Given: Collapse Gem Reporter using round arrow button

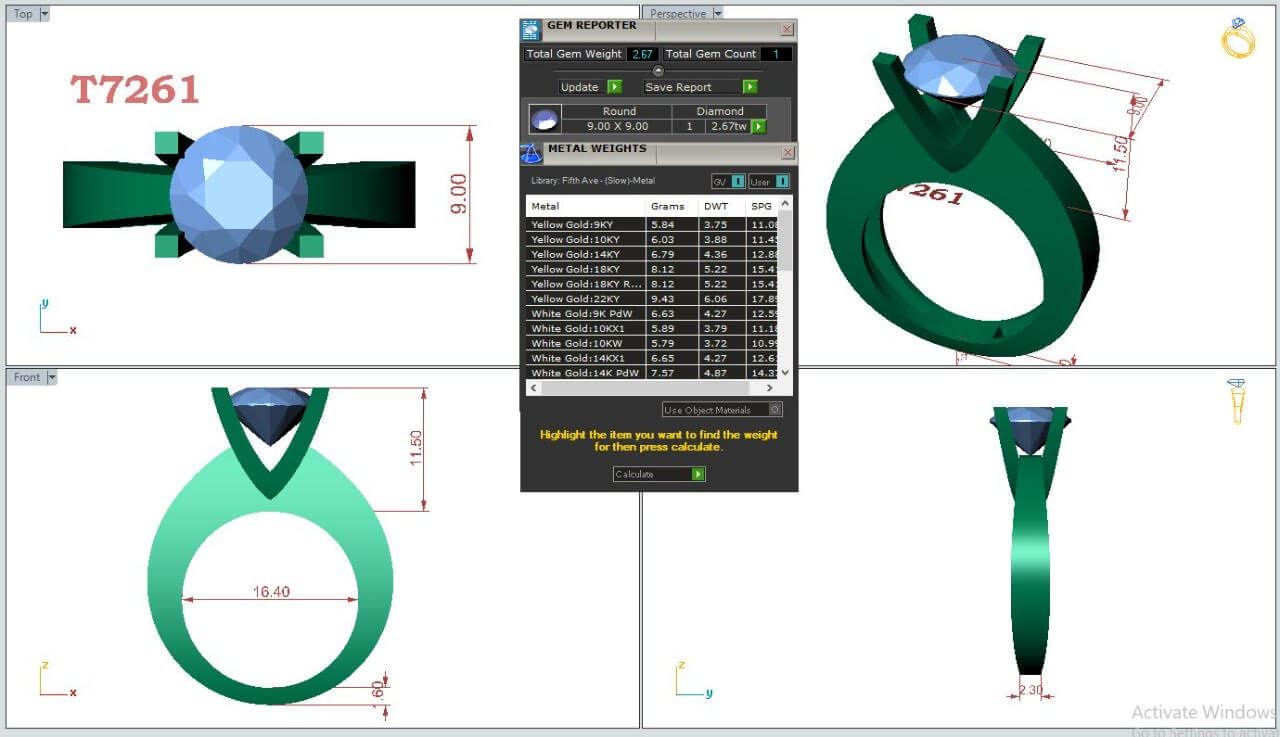Looking at the screenshot, I should pyautogui.click(x=658, y=70).
